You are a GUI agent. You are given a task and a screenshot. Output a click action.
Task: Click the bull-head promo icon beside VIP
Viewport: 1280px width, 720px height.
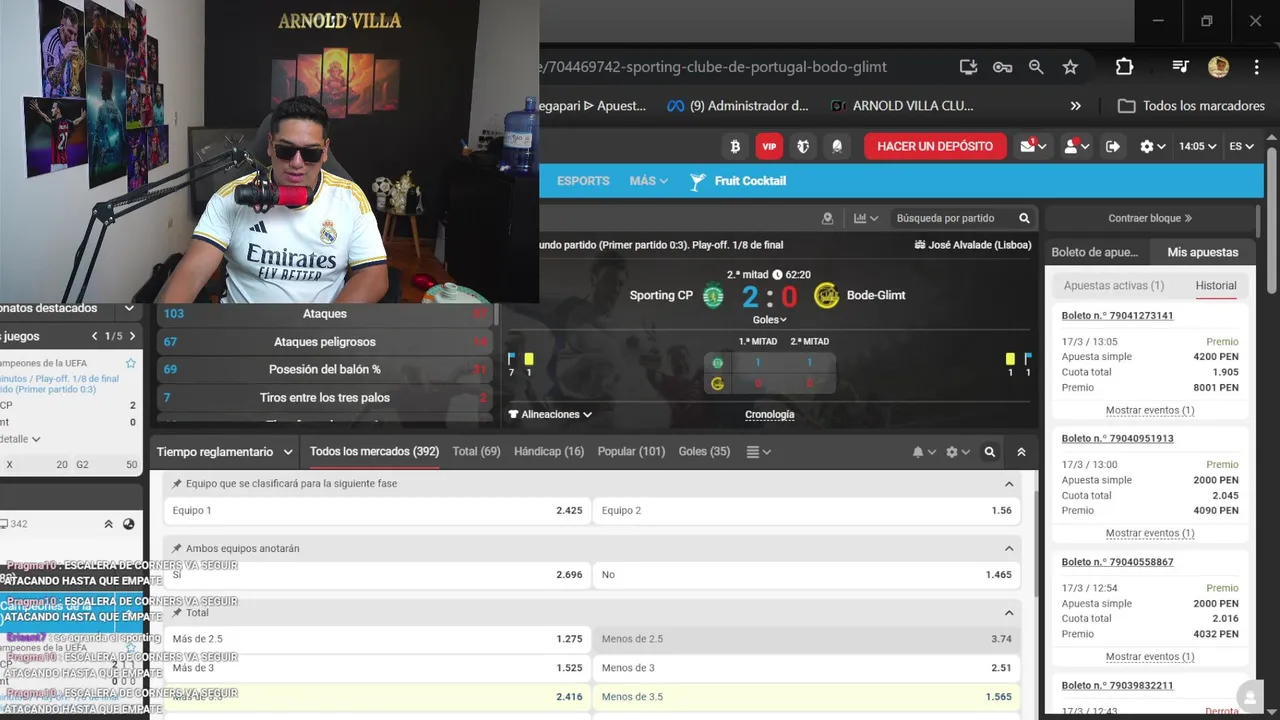(803, 146)
